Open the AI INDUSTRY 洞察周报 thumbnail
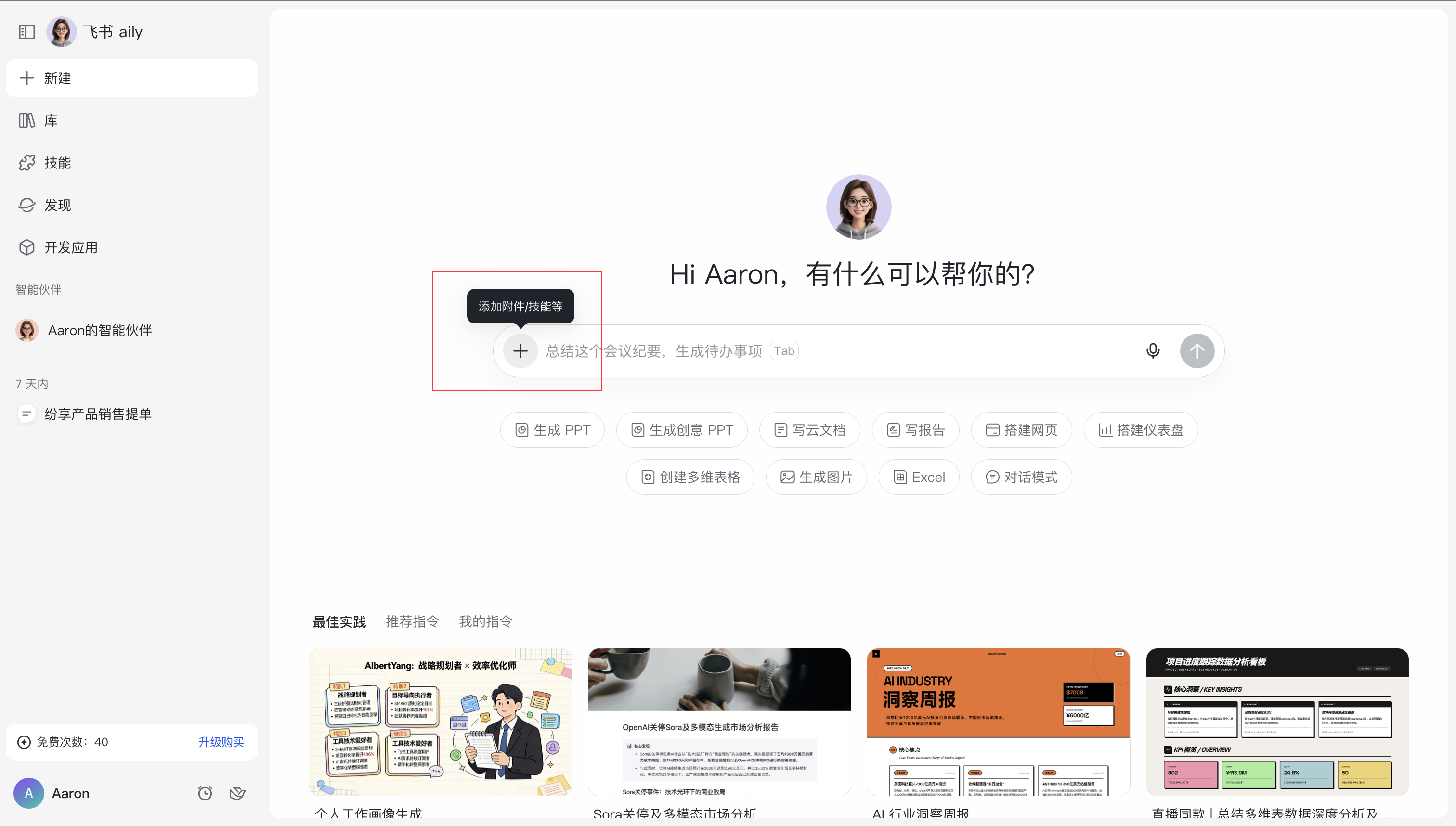The image size is (1456, 826). 998,722
